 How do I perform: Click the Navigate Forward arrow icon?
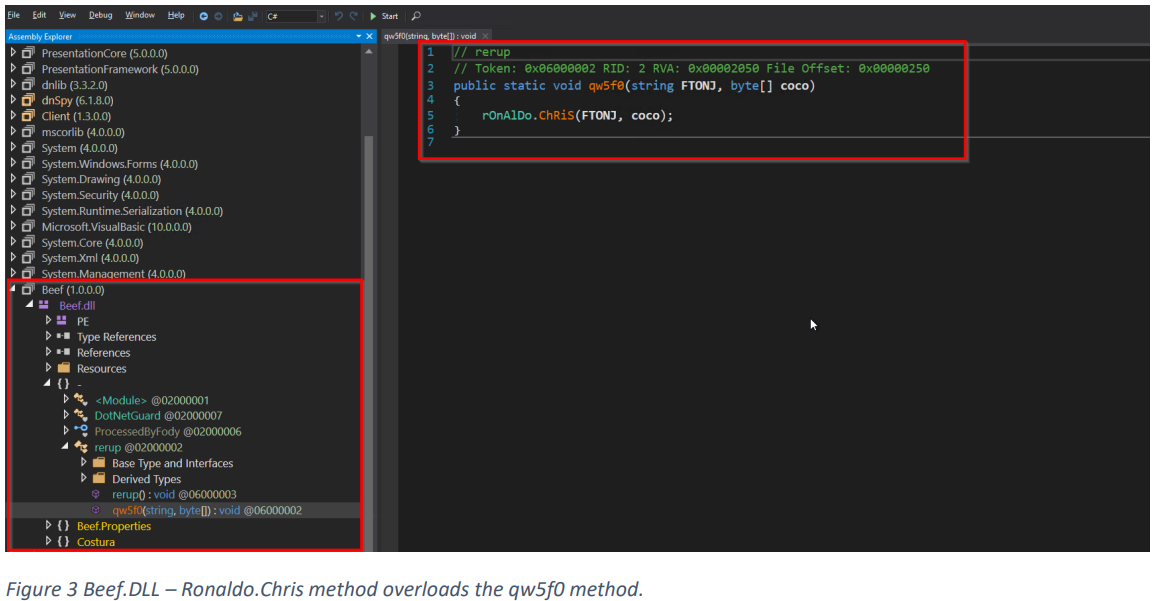[218, 16]
